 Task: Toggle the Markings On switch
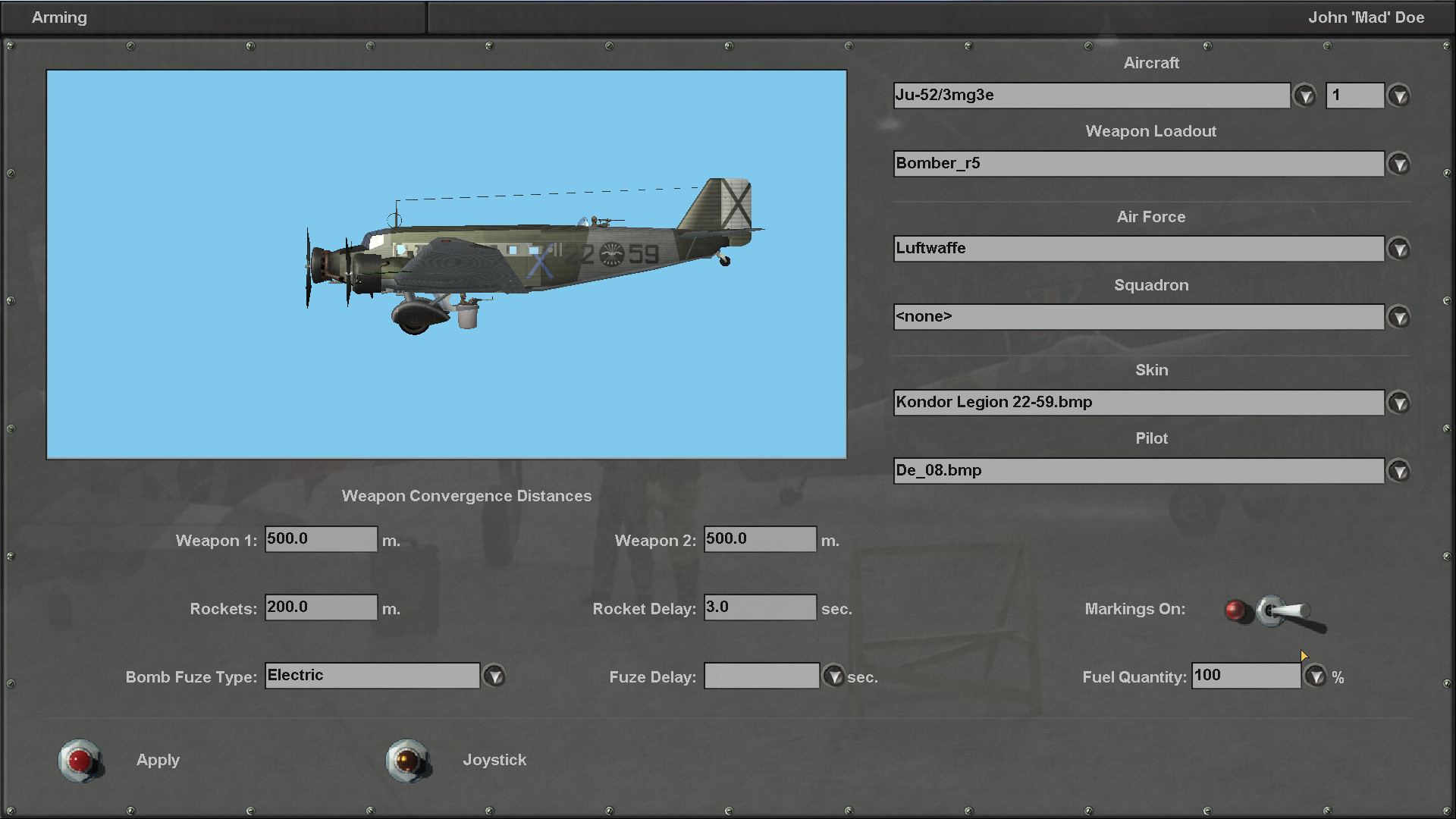(x=1282, y=611)
